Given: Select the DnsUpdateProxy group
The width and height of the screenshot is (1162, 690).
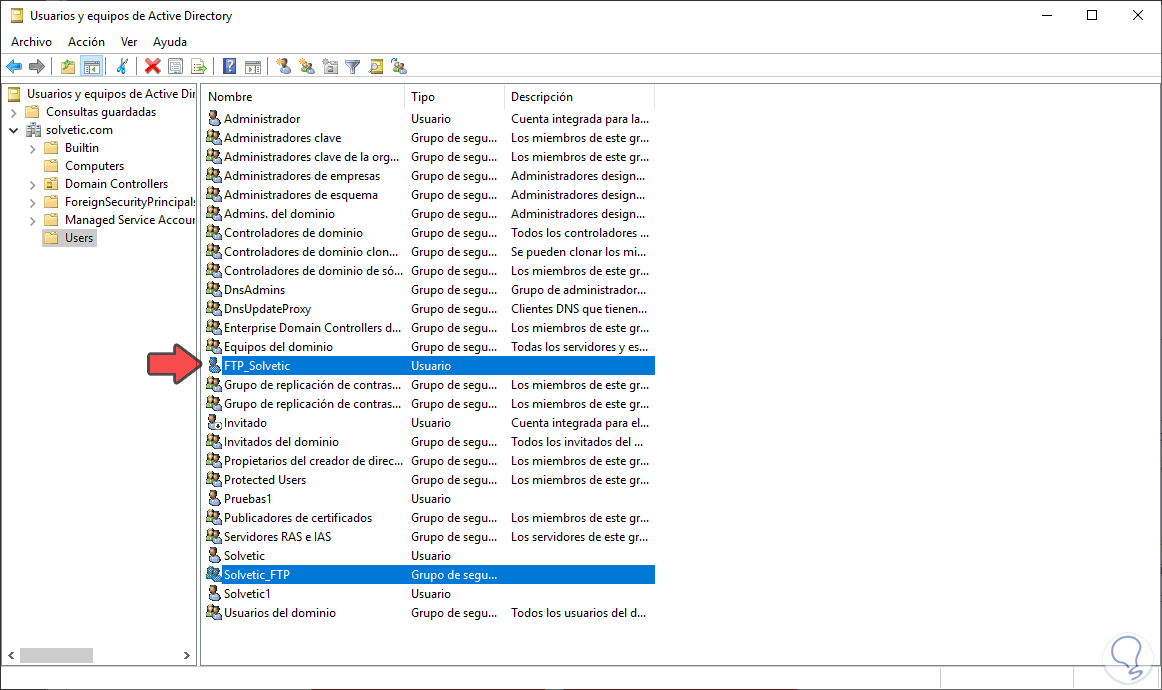Looking at the screenshot, I should click(428, 309).
